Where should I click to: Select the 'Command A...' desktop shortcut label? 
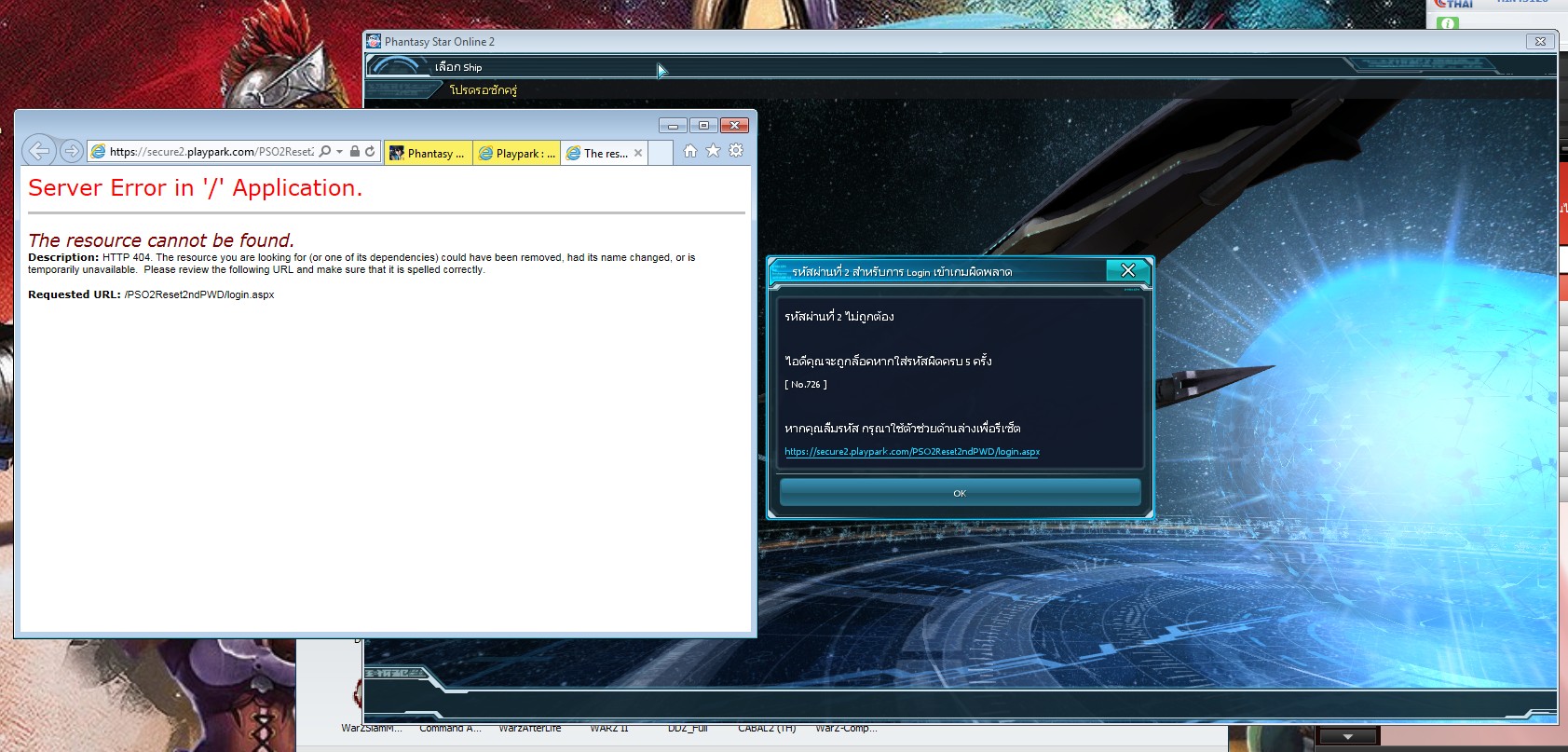click(x=450, y=728)
